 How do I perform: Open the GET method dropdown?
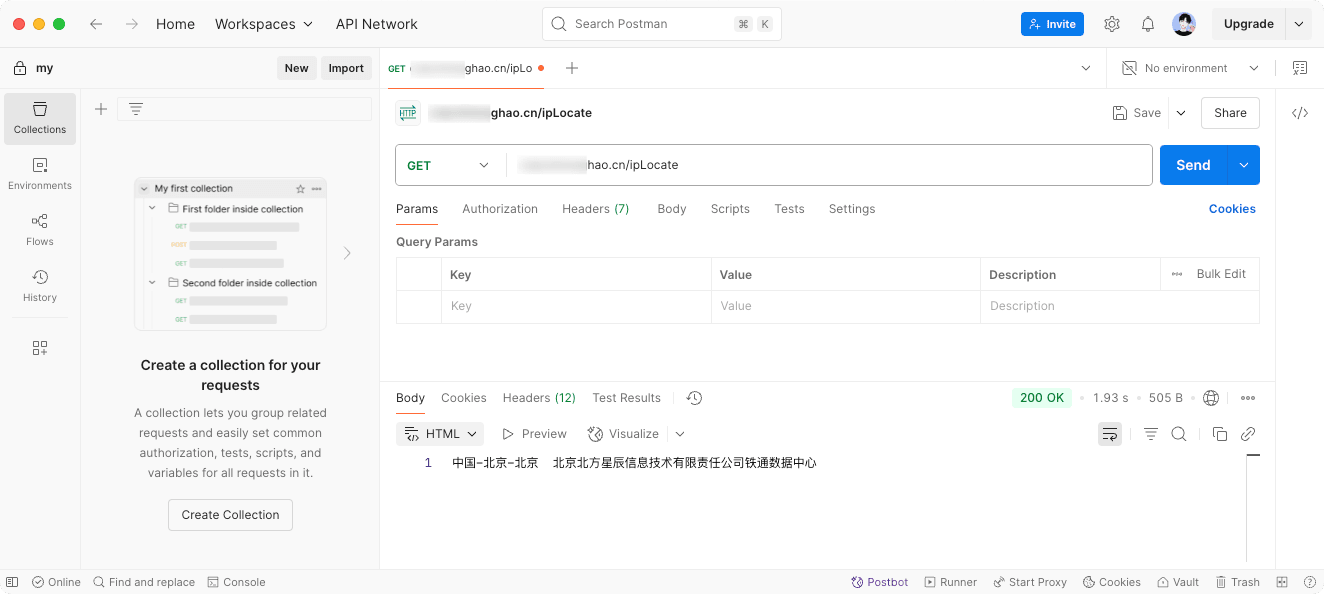(449, 165)
